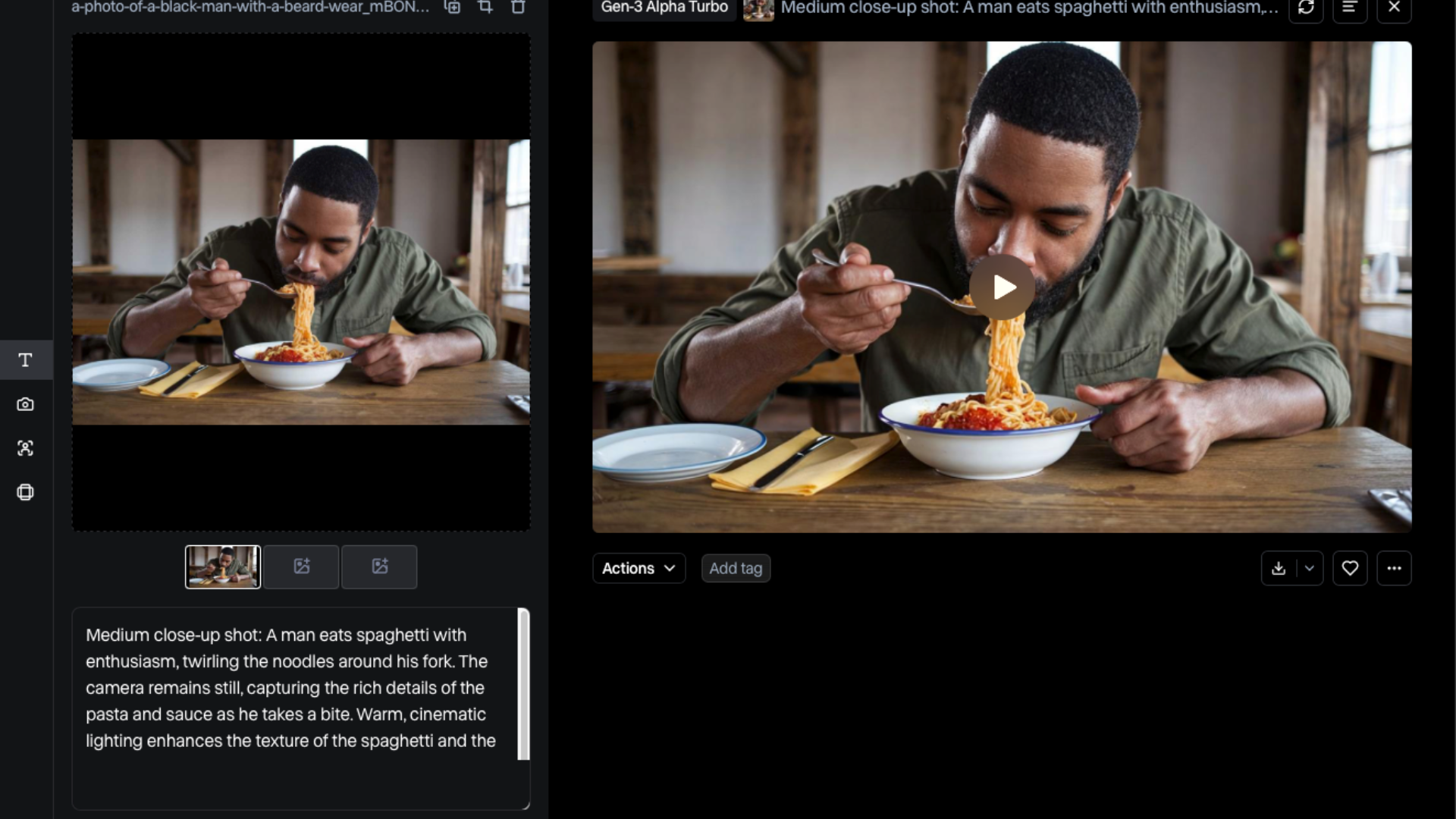Select the first keyframe image thumbnail

point(223,566)
